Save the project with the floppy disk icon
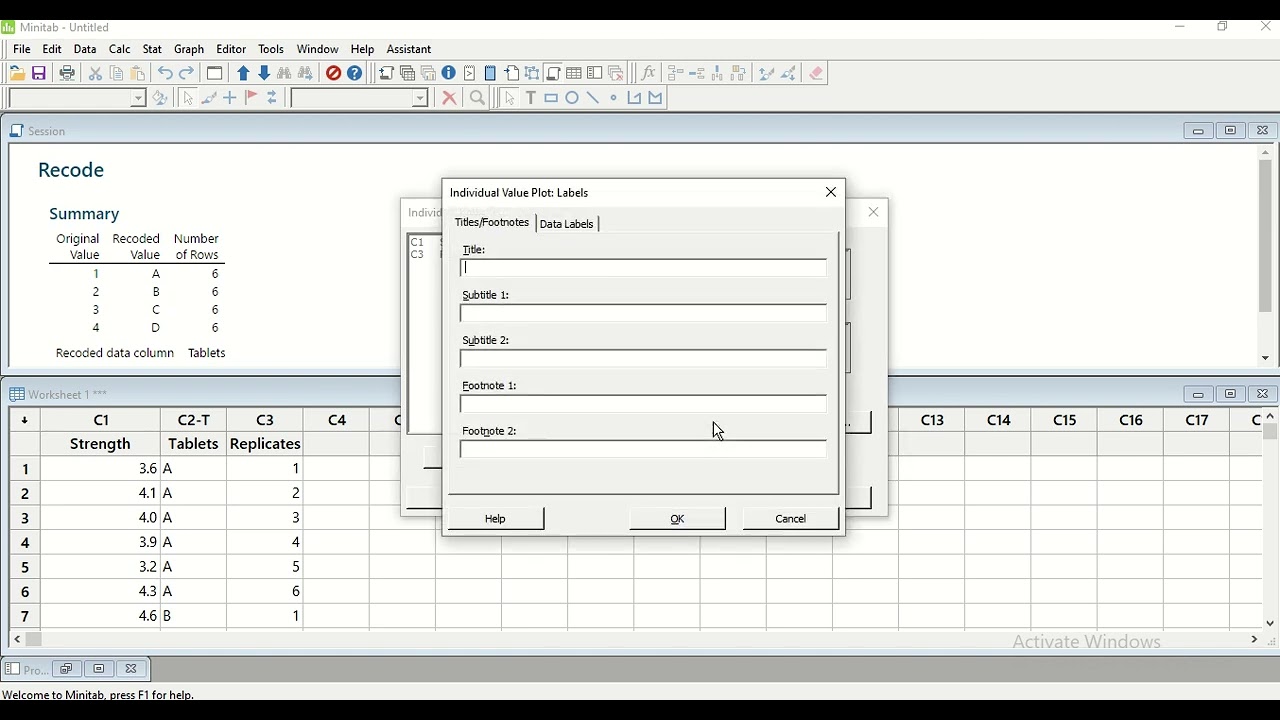 point(39,73)
